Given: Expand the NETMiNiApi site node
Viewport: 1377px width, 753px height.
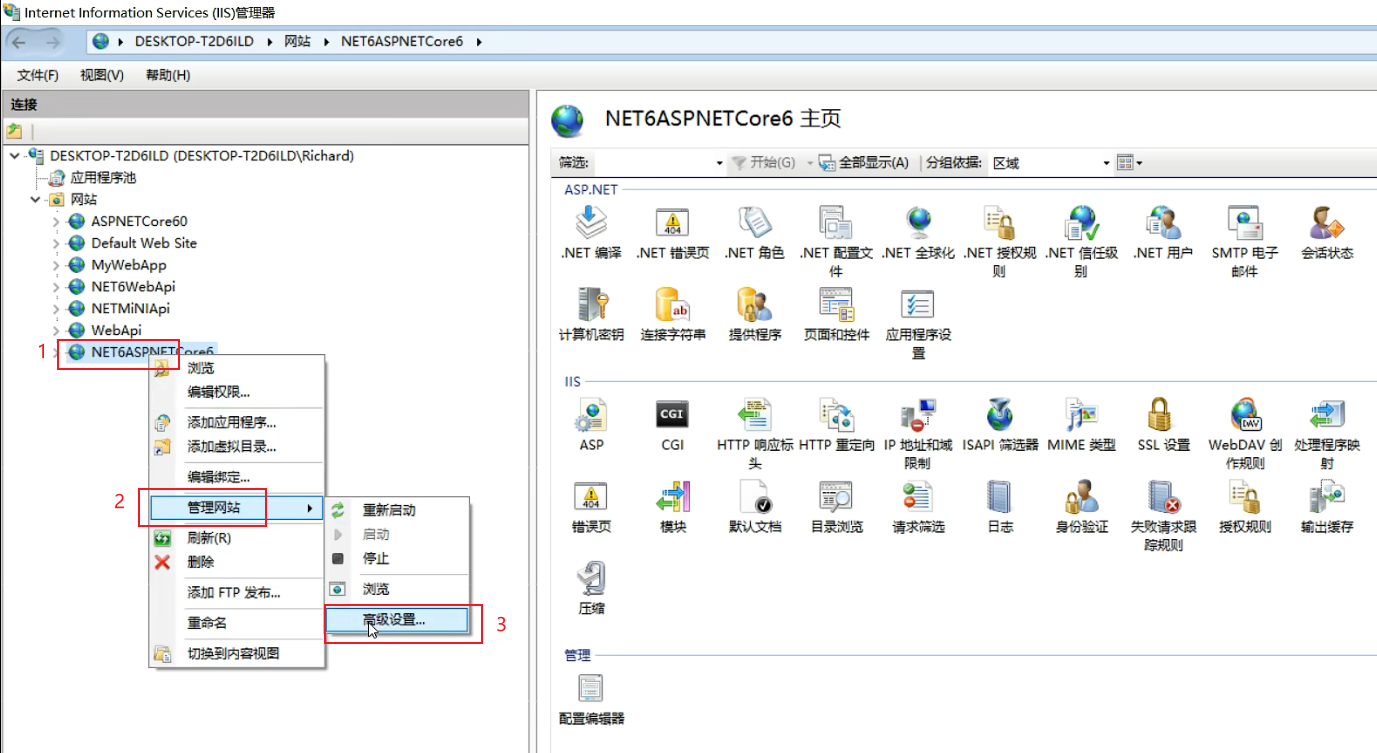Looking at the screenshot, I should click(56, 309).
